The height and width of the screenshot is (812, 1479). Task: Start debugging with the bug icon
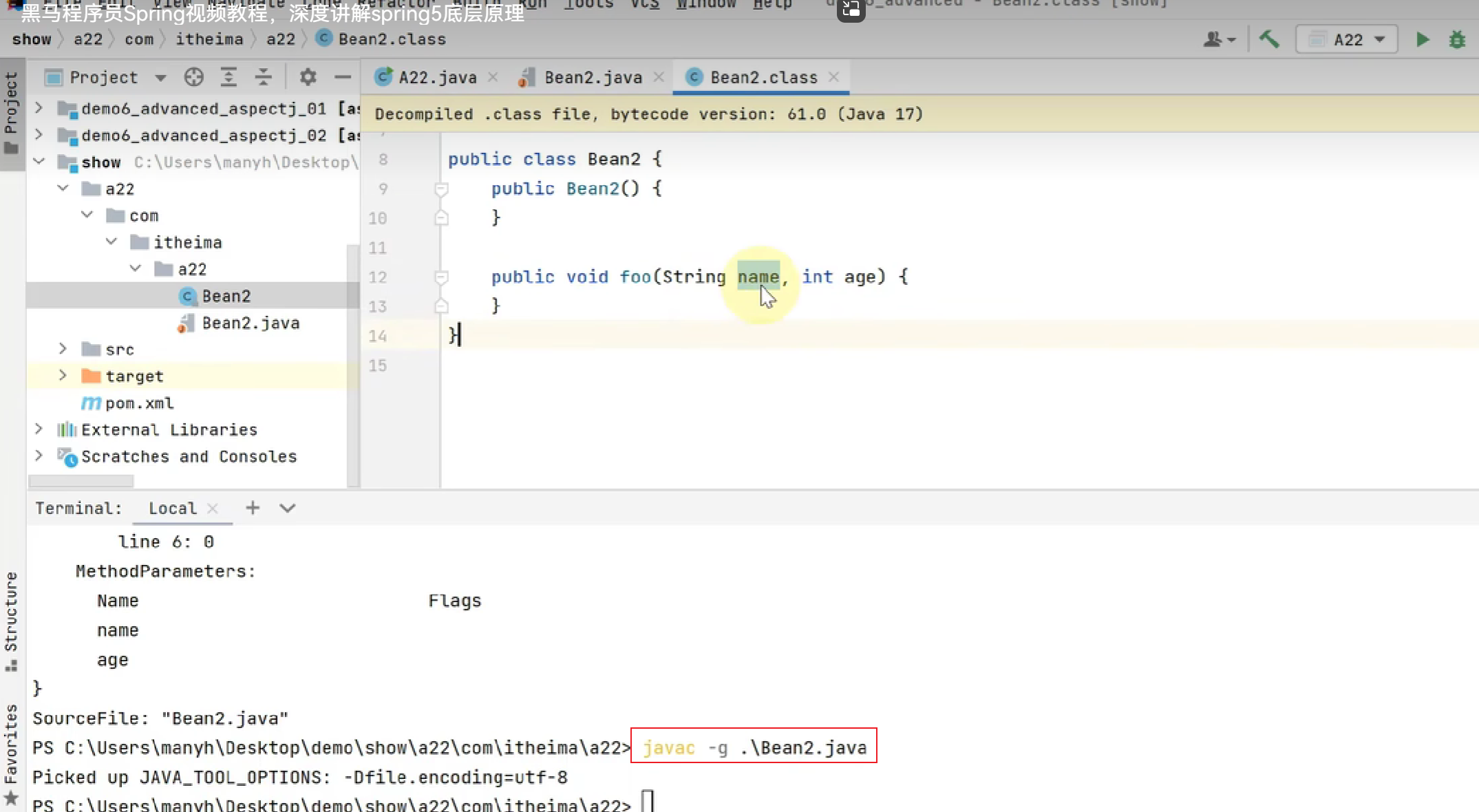(x=1457, y=39)
